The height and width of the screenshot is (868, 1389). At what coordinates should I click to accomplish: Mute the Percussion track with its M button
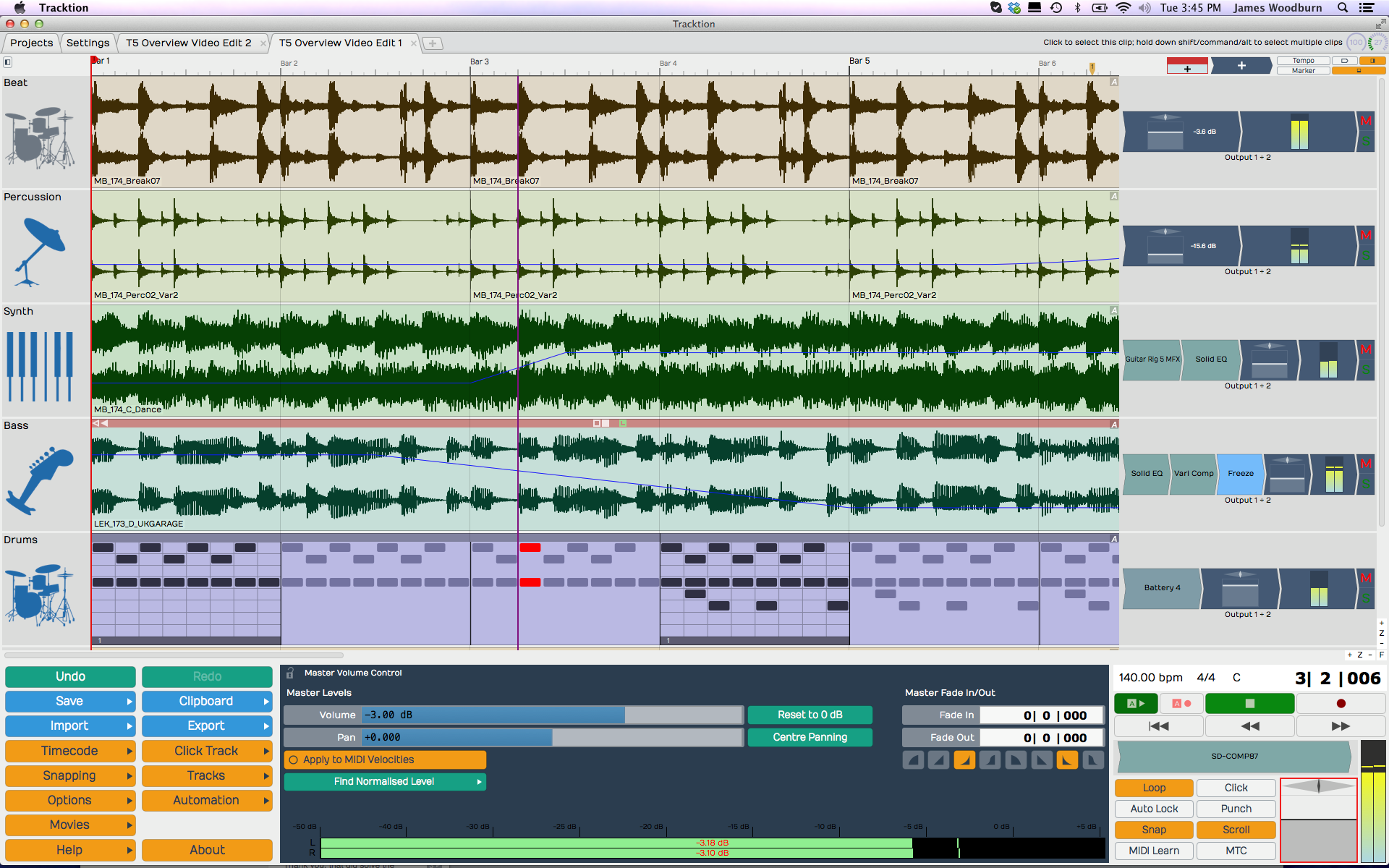click(x=1367, y=235)
